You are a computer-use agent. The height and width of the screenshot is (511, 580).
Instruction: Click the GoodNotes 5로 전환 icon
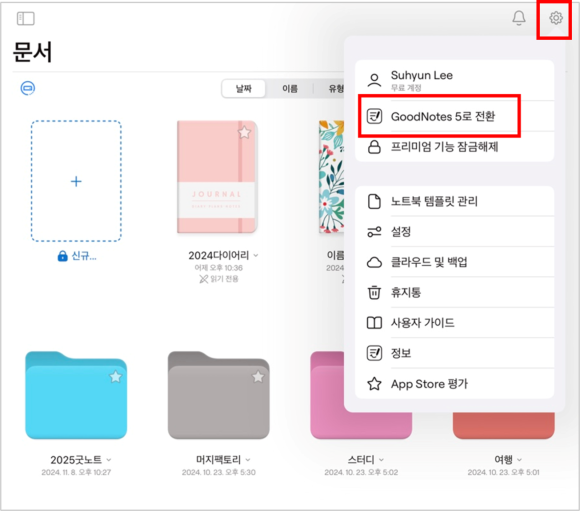tap(374, 116)
